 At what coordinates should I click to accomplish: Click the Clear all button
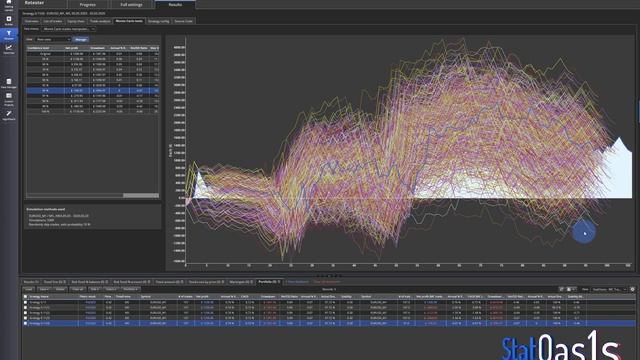[77, 289]
